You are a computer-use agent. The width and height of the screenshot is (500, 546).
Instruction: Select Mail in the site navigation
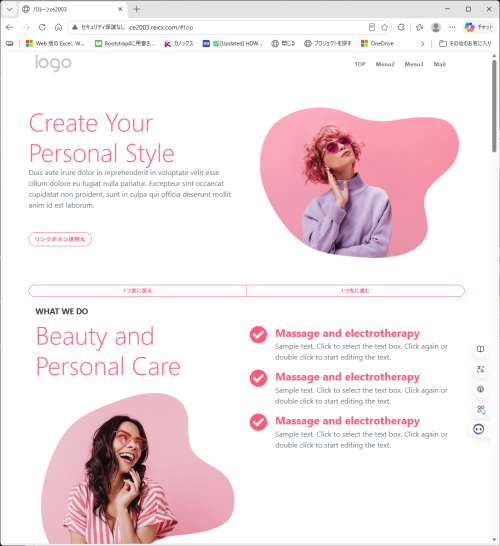tap(439, 64)
